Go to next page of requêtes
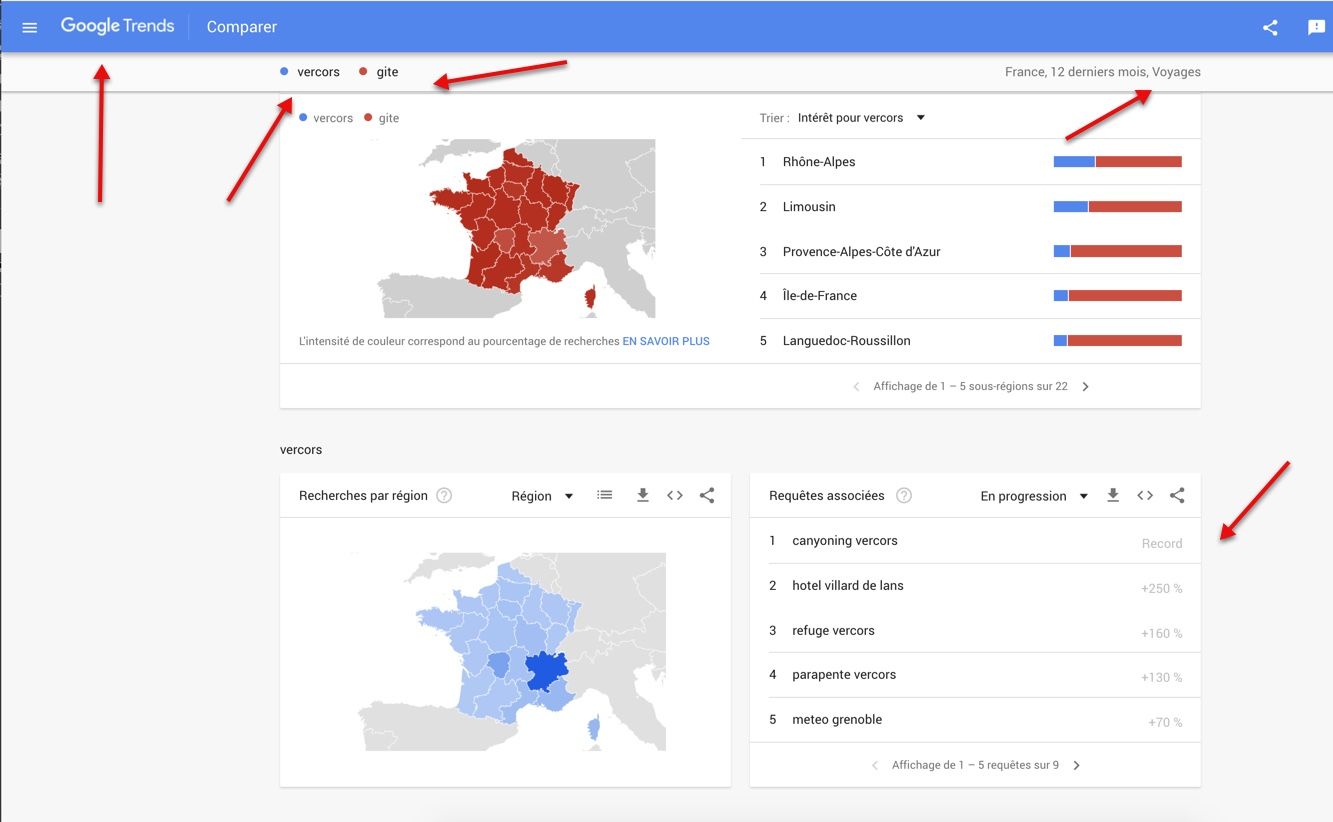1333x822 pixels. point(1077,765)
